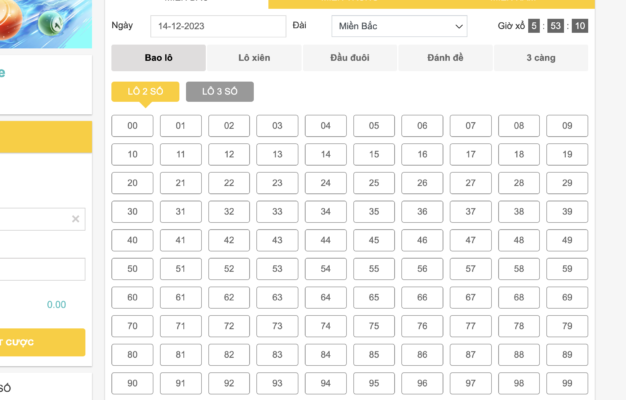This screenshot has width=626, height=400.
Task: Switch to the Bao lô tab
Action: click(x=158, y=58)
